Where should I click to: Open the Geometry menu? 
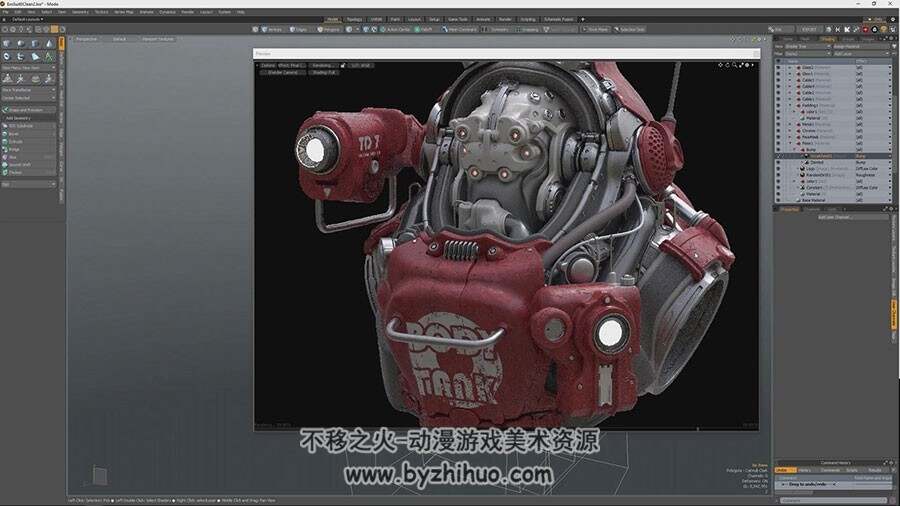coord(80,11)
